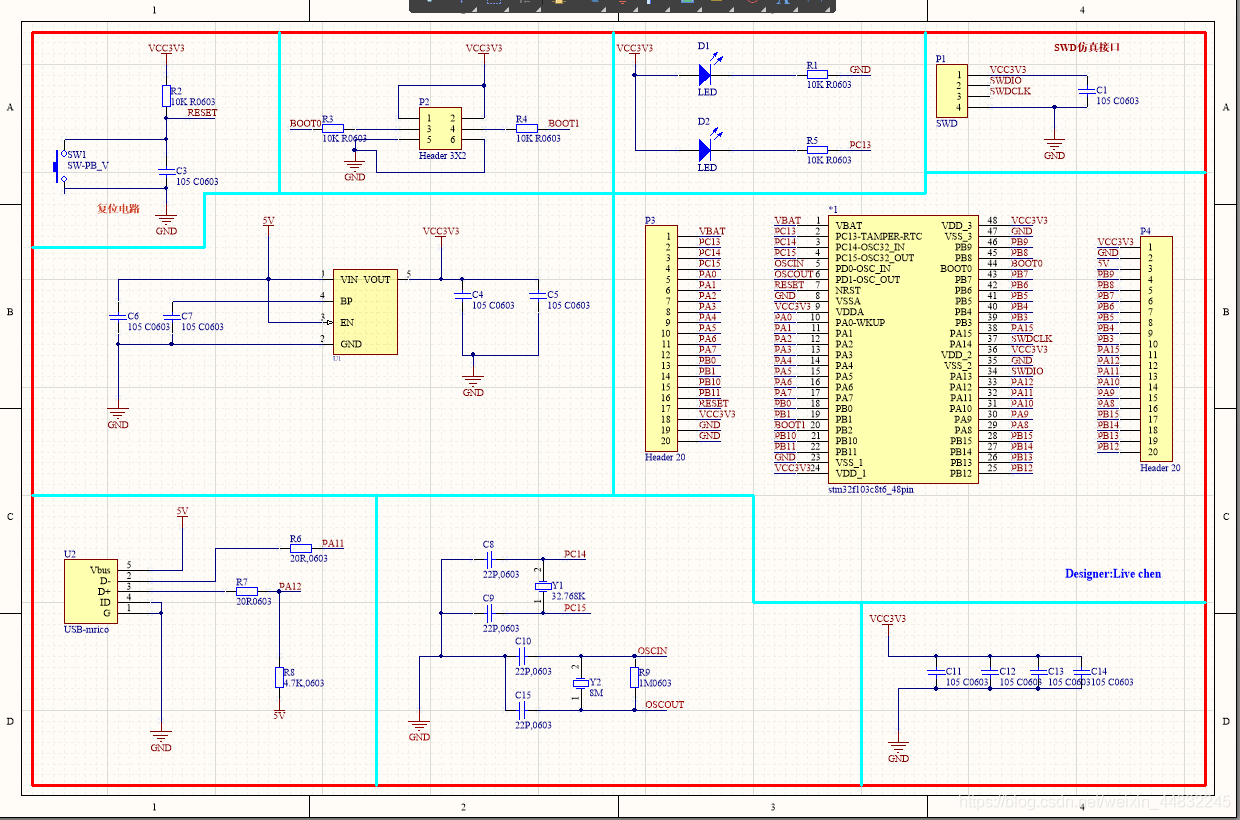1240x820 pixels.
Task: Click the BP pin of the regulator
Action: [346, 300]
